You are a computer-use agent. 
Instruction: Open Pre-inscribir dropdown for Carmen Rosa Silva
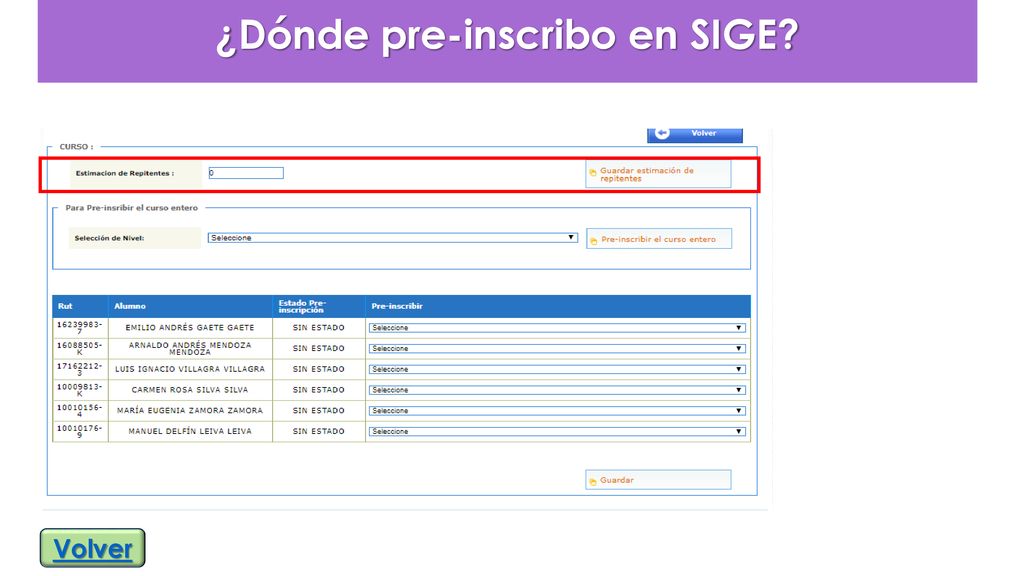coord(557,390)
